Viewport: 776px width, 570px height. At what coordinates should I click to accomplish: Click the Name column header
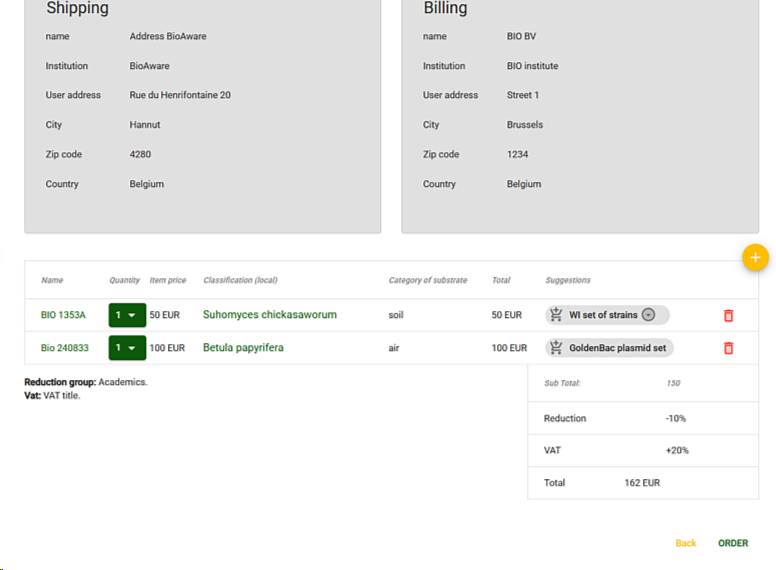pyautogui.click(x=52, y=280)
